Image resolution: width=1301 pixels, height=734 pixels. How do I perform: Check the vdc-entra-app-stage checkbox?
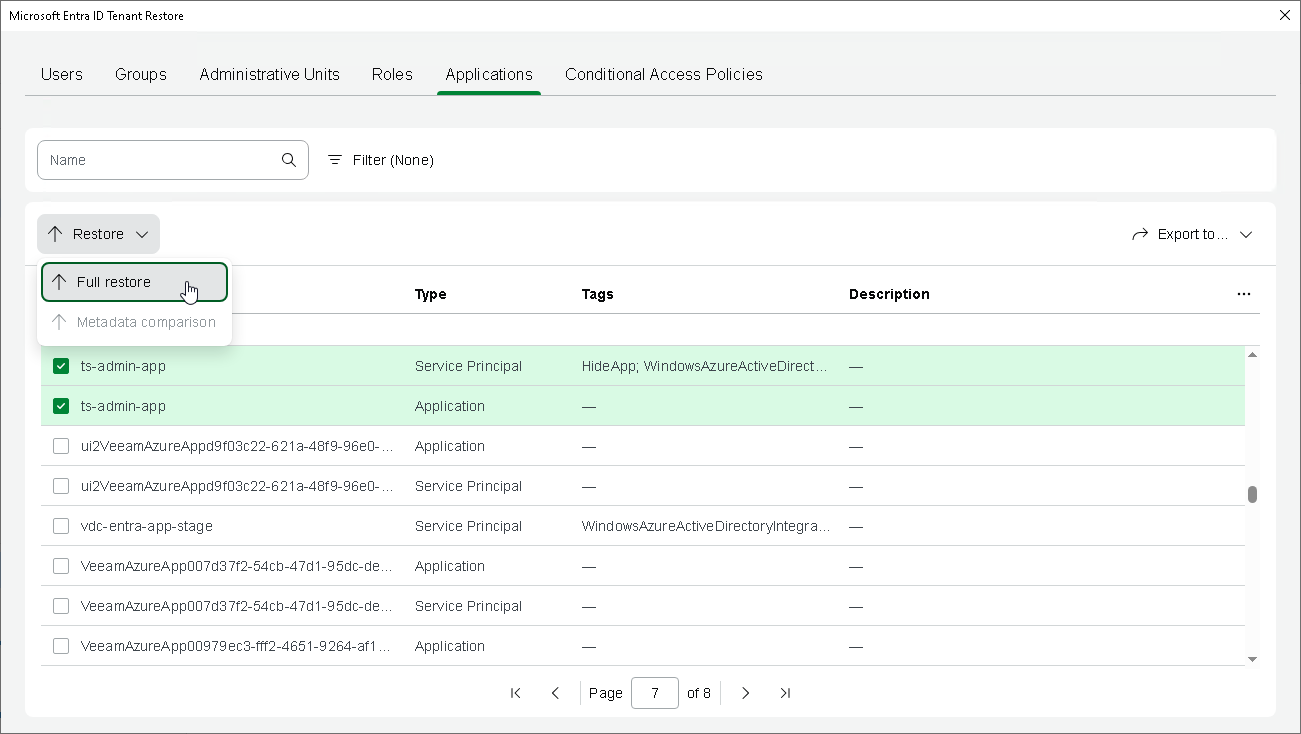click(61, 526)
